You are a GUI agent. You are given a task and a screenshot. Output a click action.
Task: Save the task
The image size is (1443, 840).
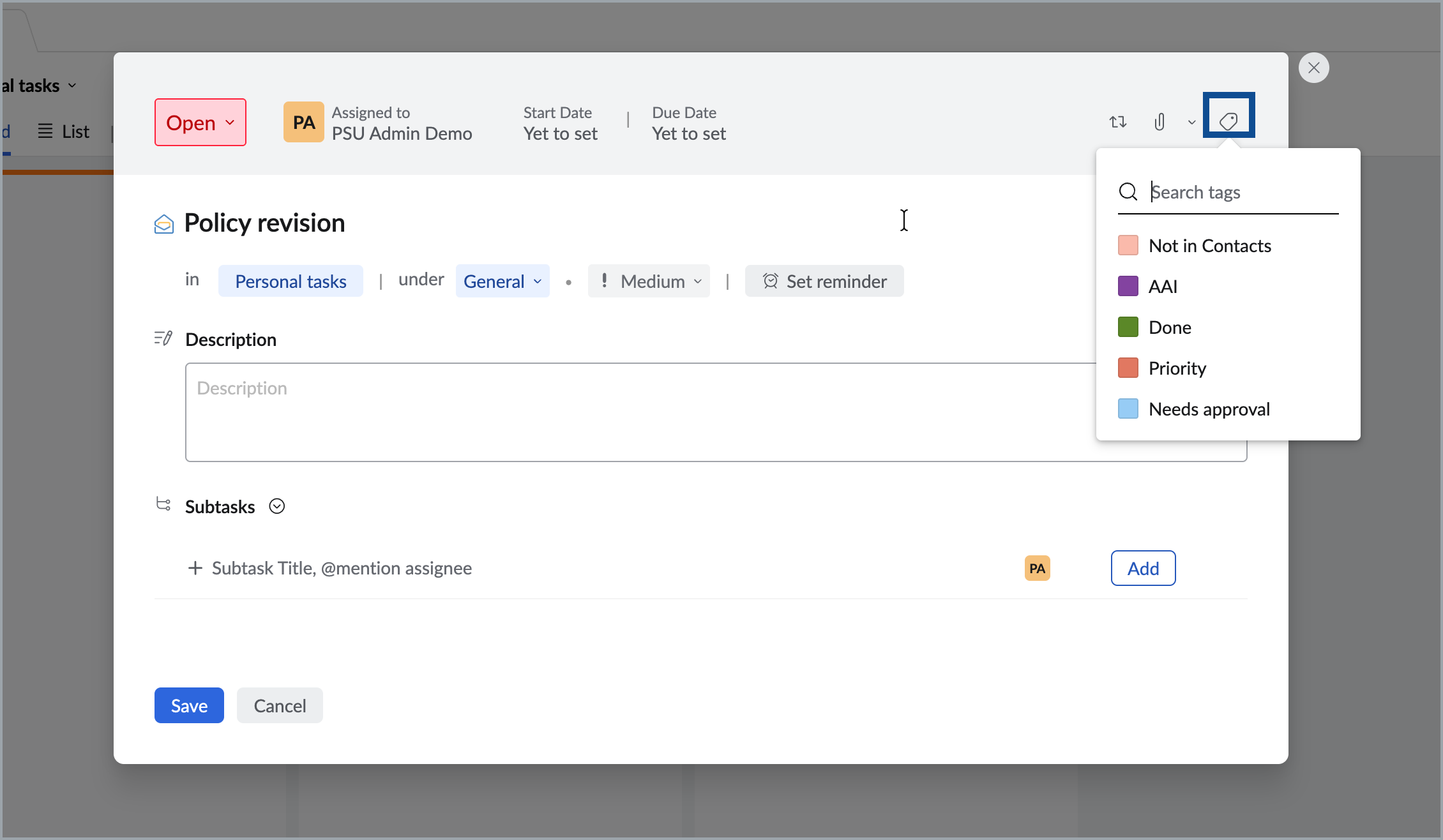pyautogui.click(x=189, y=705)
